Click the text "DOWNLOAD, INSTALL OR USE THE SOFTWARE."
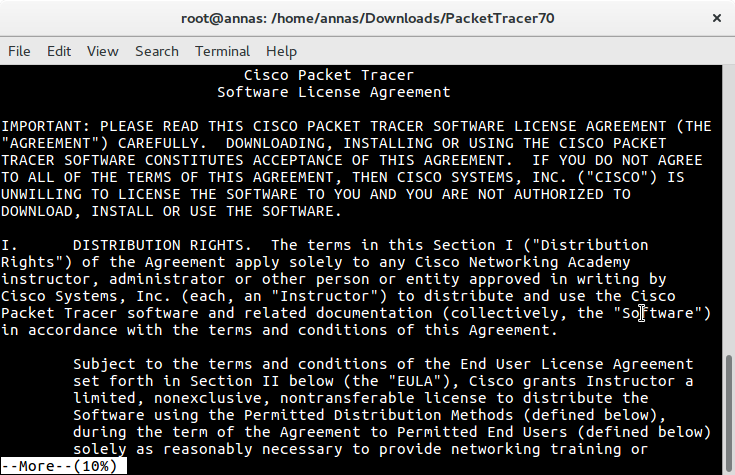This screenshot has width=735, height=475. pyautogui.click(x=172, y=211)
